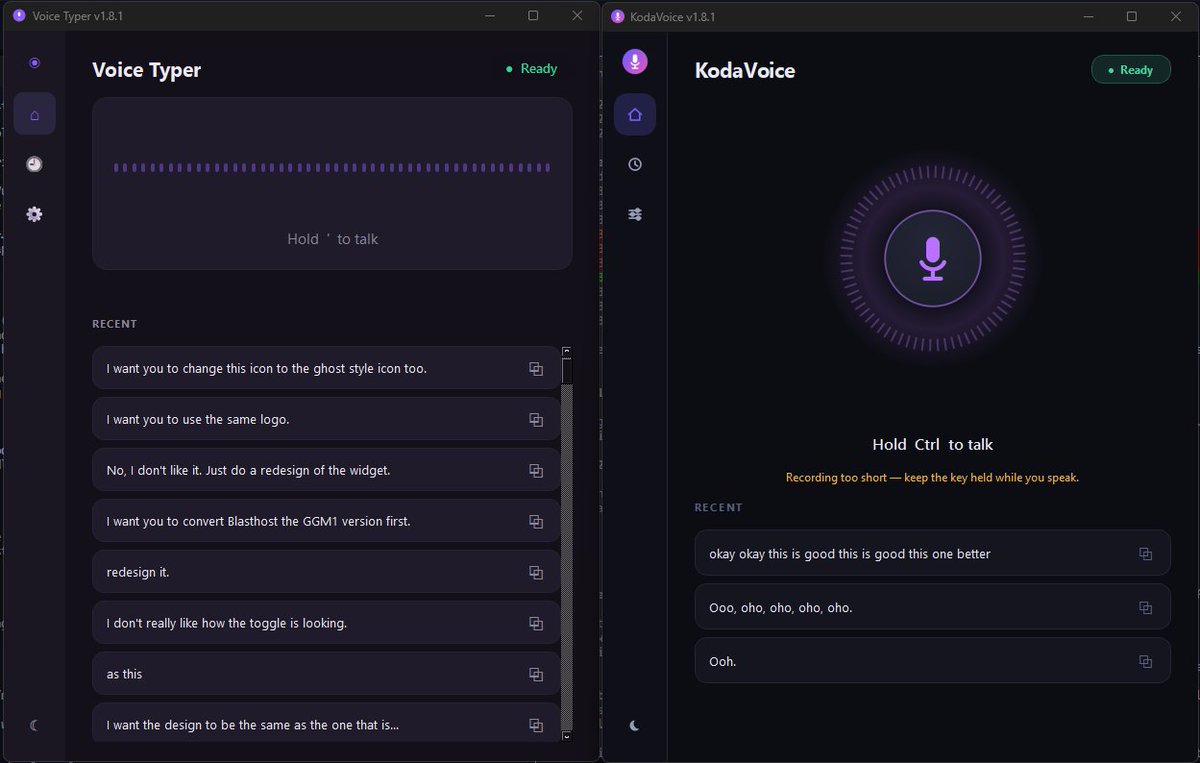Click KodaVoice title bar app icon
The image size is (1200, 763).
pos(617,17)
